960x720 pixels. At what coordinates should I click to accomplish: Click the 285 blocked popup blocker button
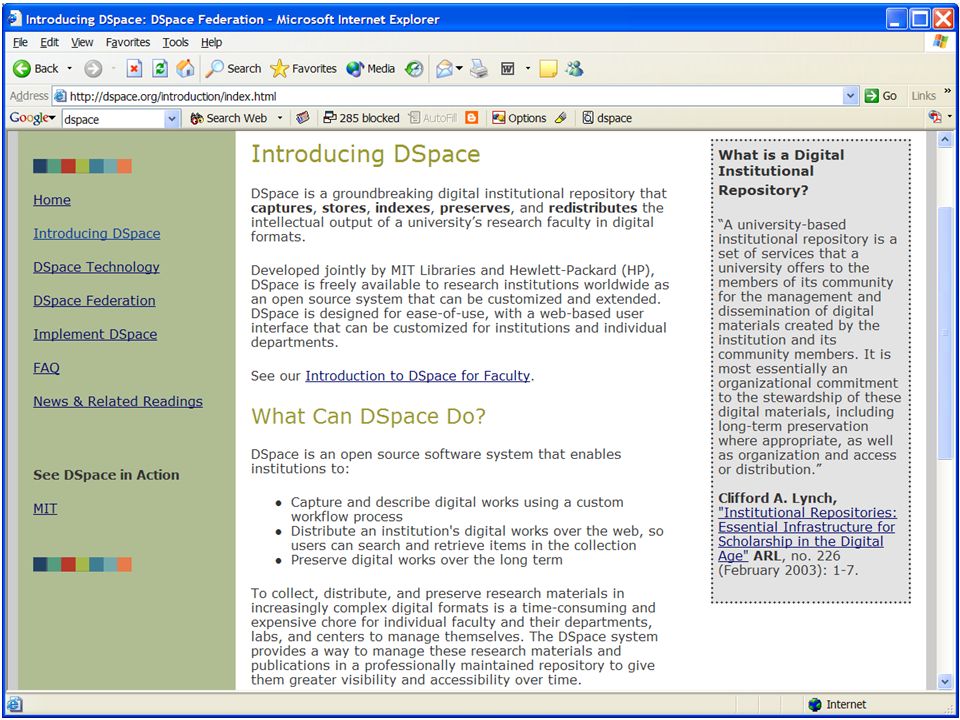[x=361, y=118]
